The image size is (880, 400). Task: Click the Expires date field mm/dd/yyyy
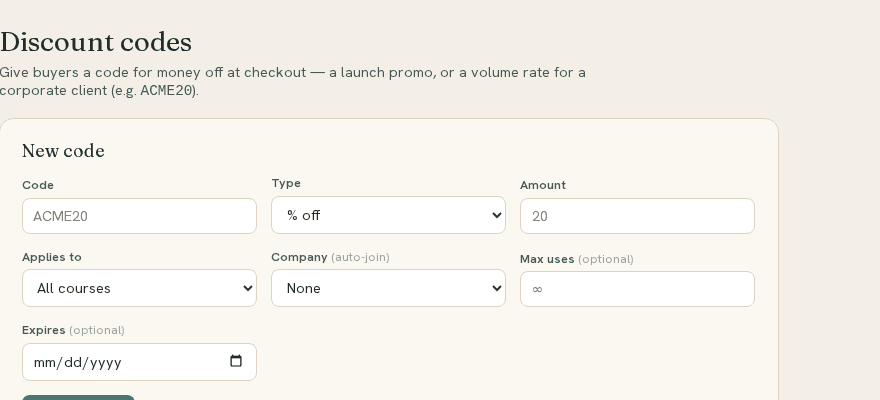tap(139, 362)
